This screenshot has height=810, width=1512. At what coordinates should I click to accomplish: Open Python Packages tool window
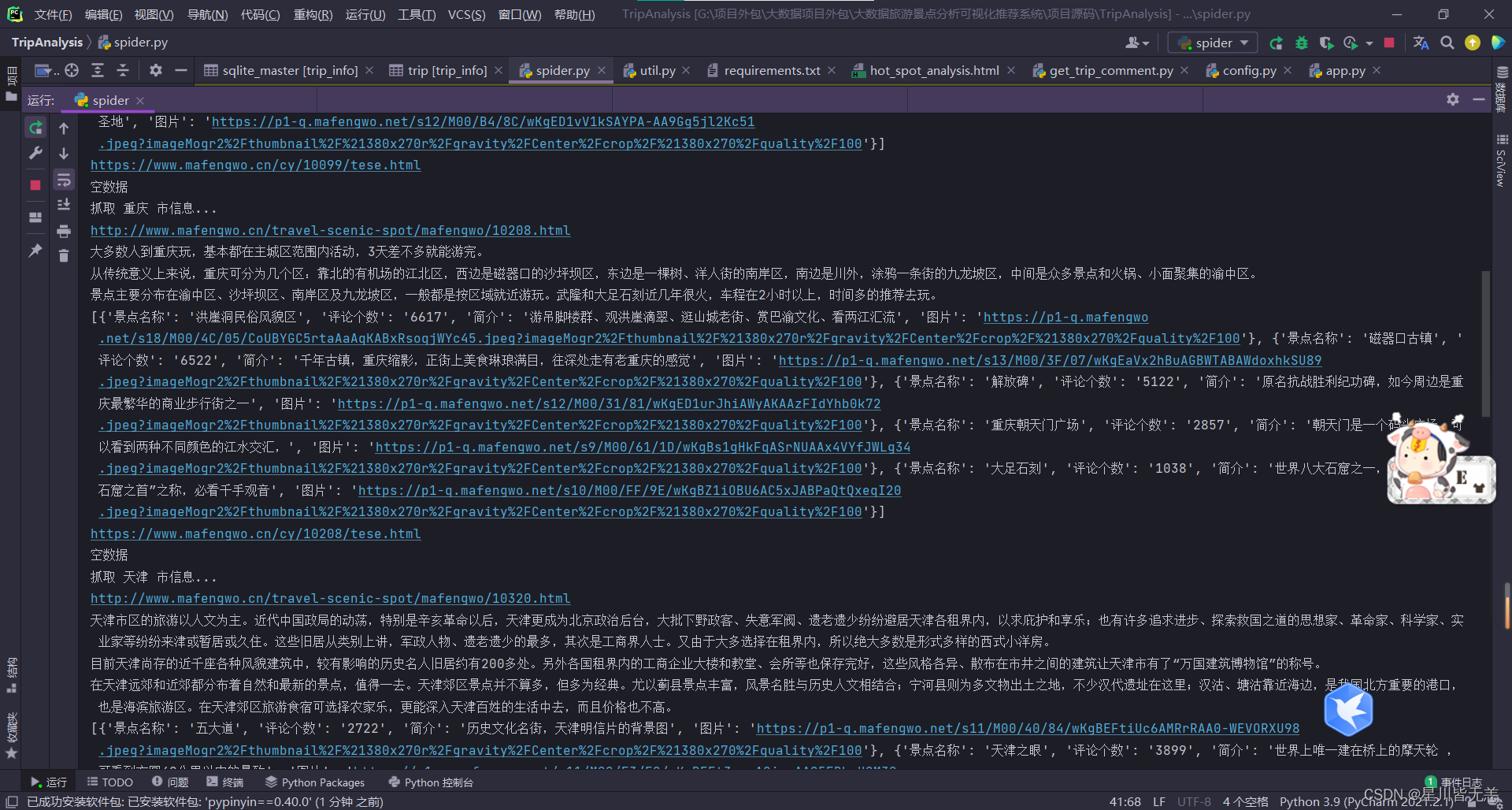tap(315, 782)
